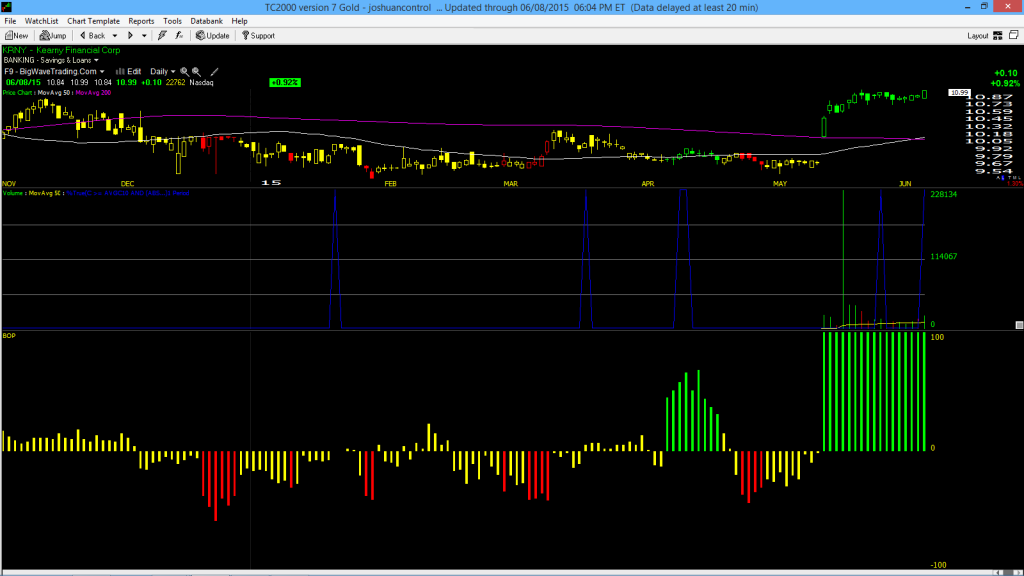The width and height of the screenshot is (1024, 576).
Task: Open the Tools menu
Action: [x=172, y=21]
